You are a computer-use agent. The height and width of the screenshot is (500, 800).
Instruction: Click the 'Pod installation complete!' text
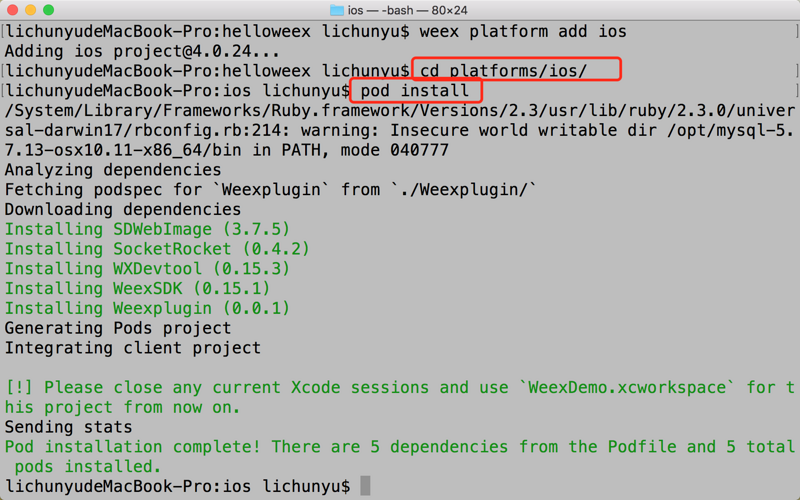pyautogui.click(x=133, y=447)
